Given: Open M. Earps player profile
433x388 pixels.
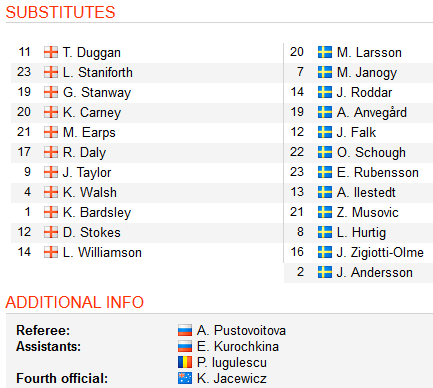Looking at the screenshot, I should [89, 132].
